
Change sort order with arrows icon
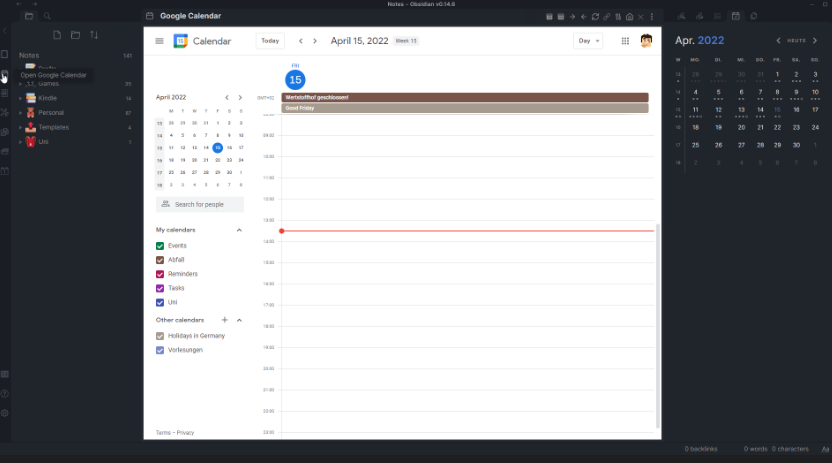94,35
